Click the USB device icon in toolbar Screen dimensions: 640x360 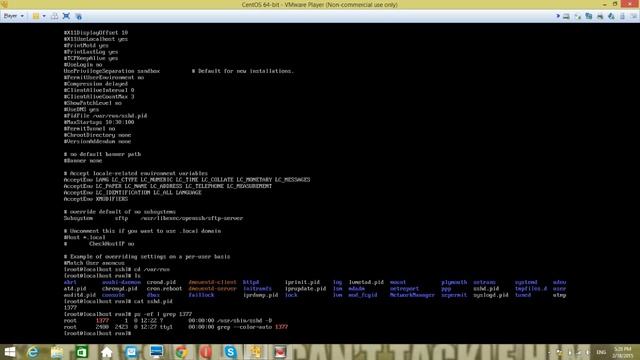pyautogui.click(x=622, y=16)
